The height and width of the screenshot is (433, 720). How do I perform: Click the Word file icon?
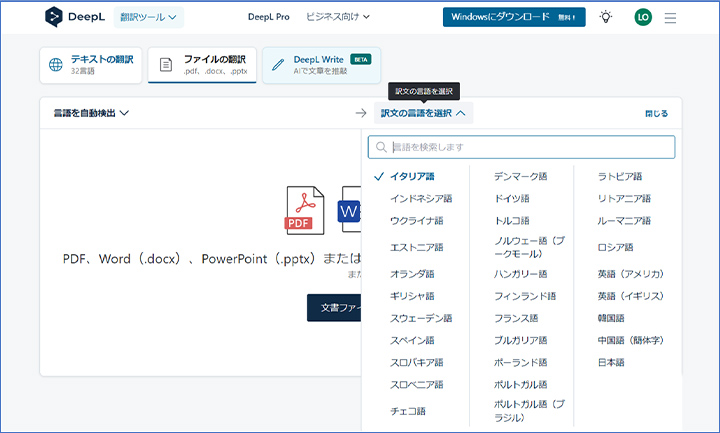(349, 210)
